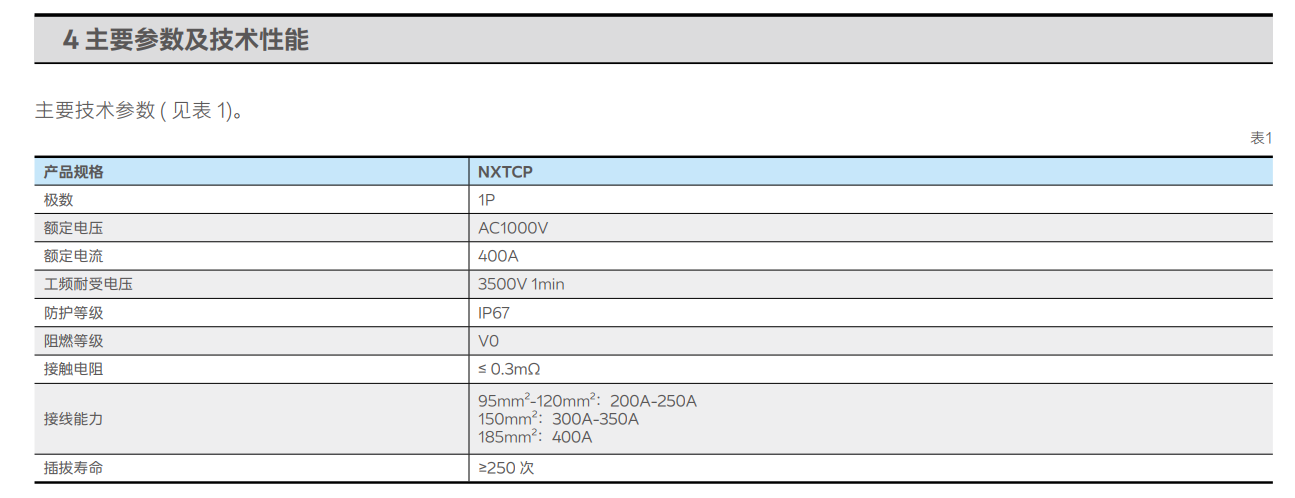Click the 极数 row label
1295x498 pixels.
coord(58,200)
